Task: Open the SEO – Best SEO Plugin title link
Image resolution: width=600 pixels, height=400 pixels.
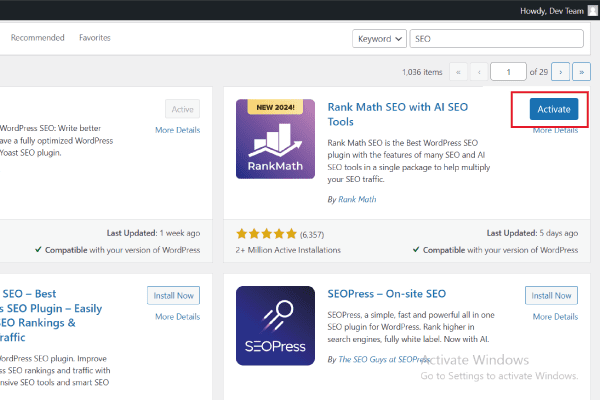Action: (51, 315)
